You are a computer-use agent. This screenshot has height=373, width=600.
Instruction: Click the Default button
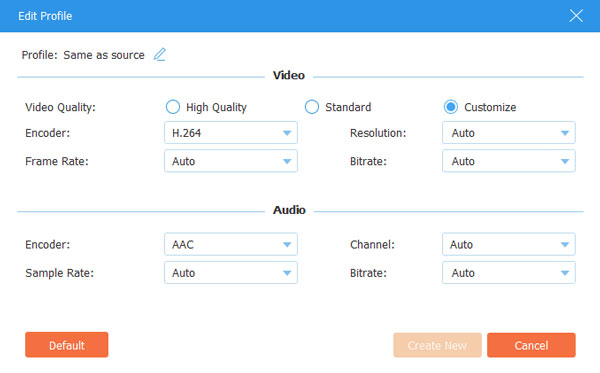67,345
